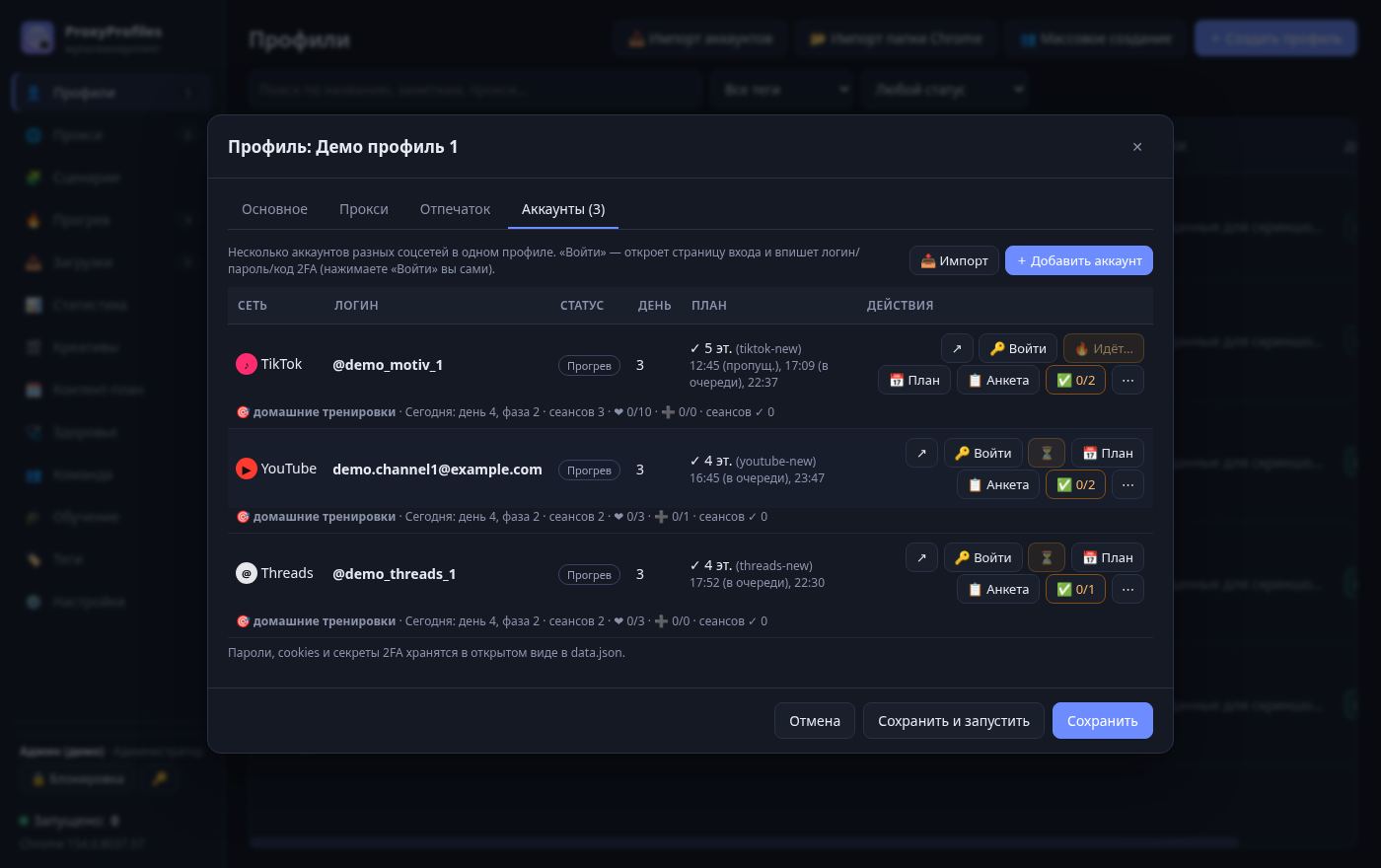Click the hourglass button in YouTube row
Viewport: 1381px width, 868px height.
(1047, 453)
